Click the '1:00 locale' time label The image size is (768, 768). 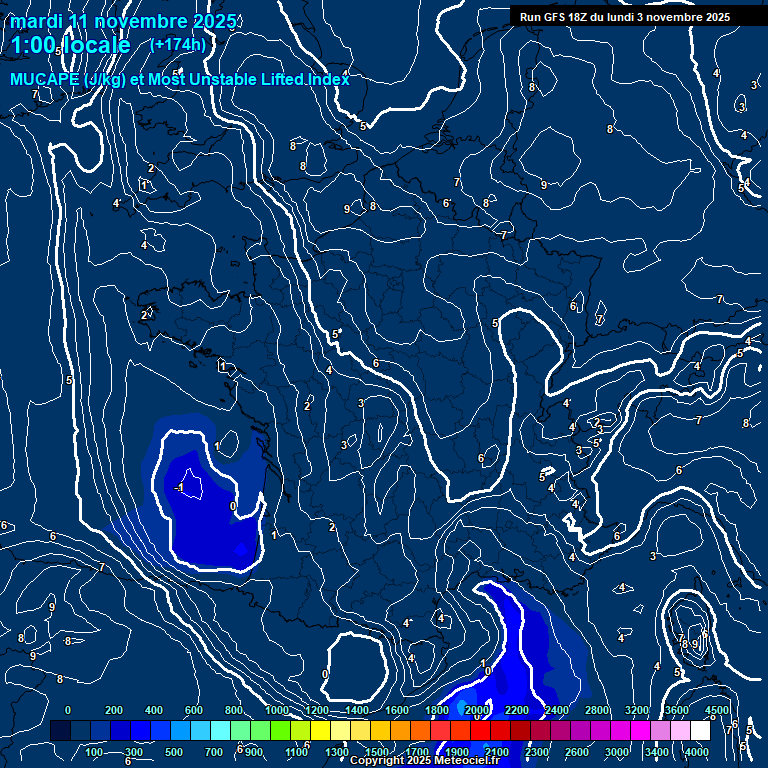(71, 46)
